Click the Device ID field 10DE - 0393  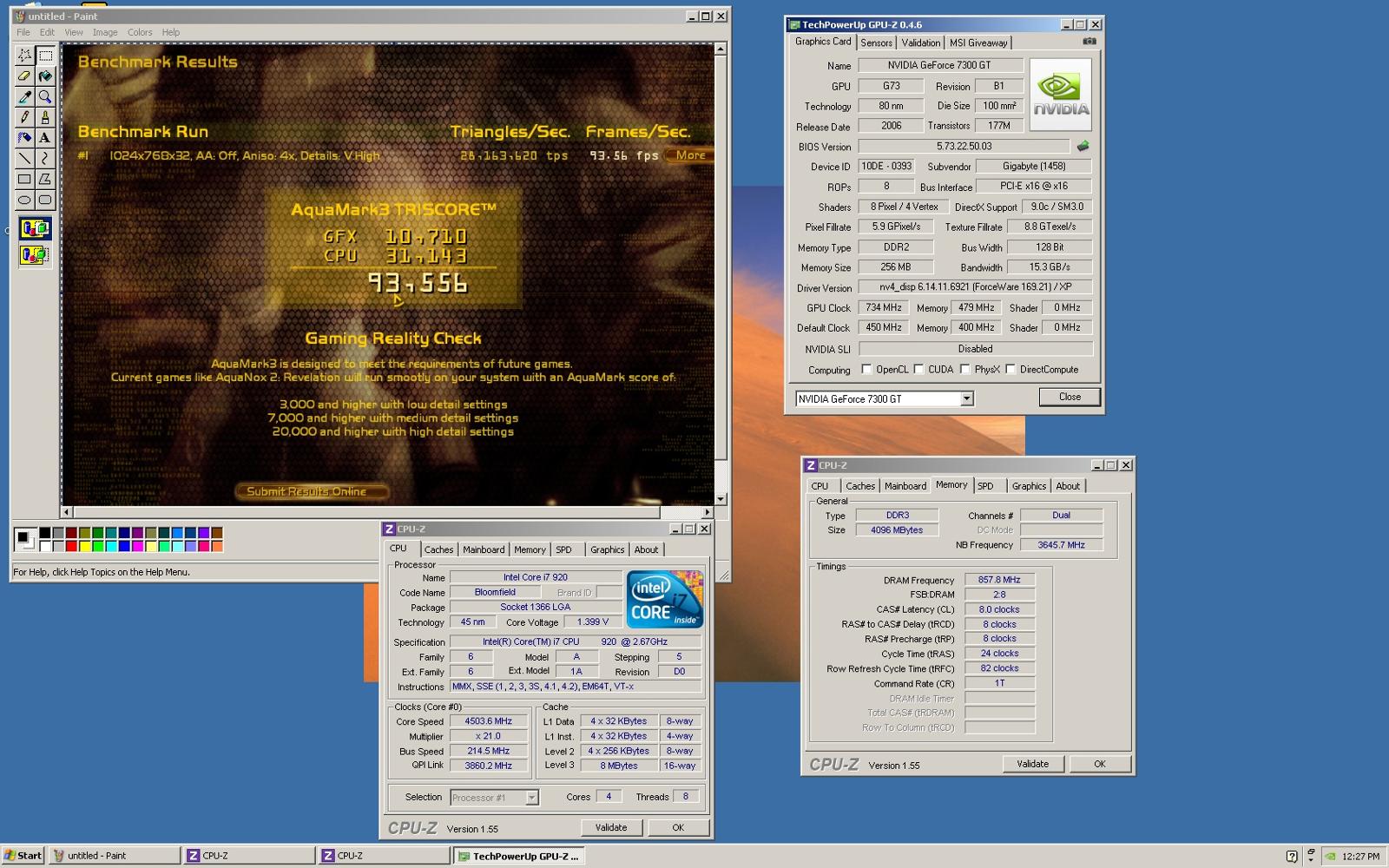click(x=885, y=166)
